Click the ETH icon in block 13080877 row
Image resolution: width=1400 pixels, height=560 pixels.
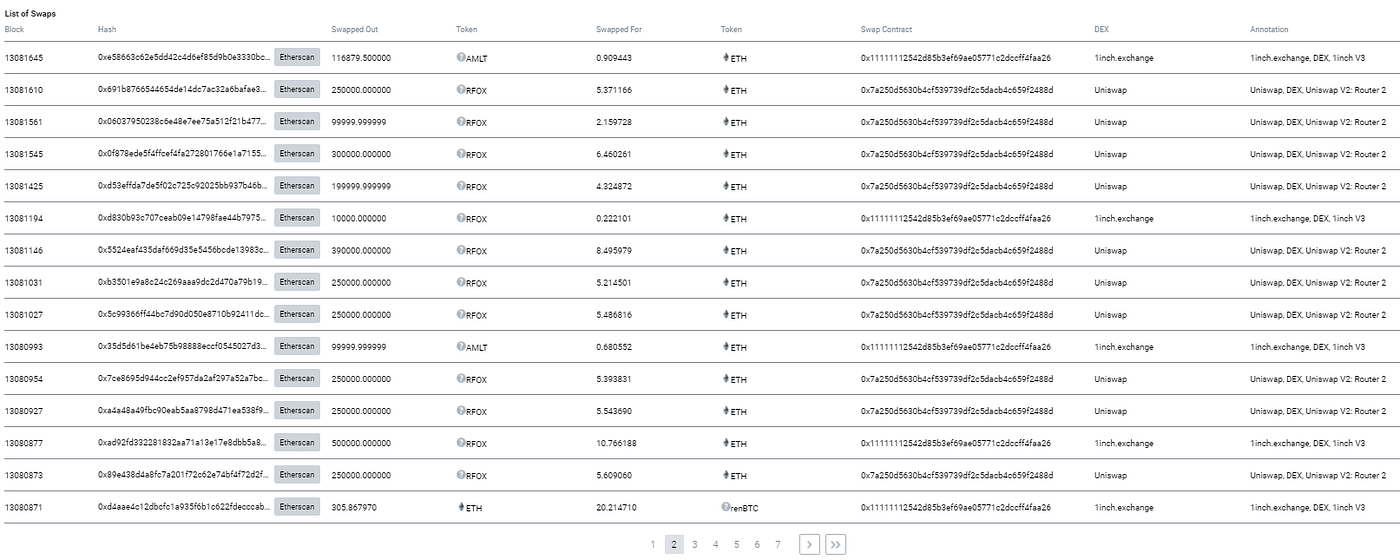726,443
